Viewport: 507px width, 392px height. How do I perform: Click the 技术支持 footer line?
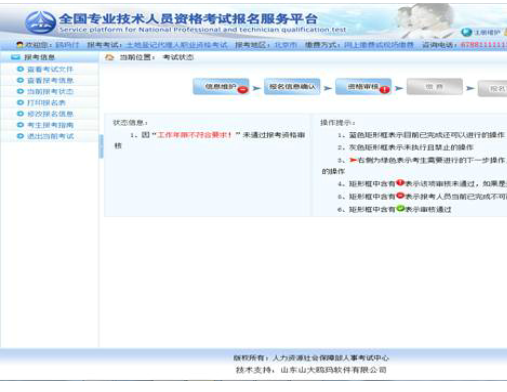coord(311,370)
